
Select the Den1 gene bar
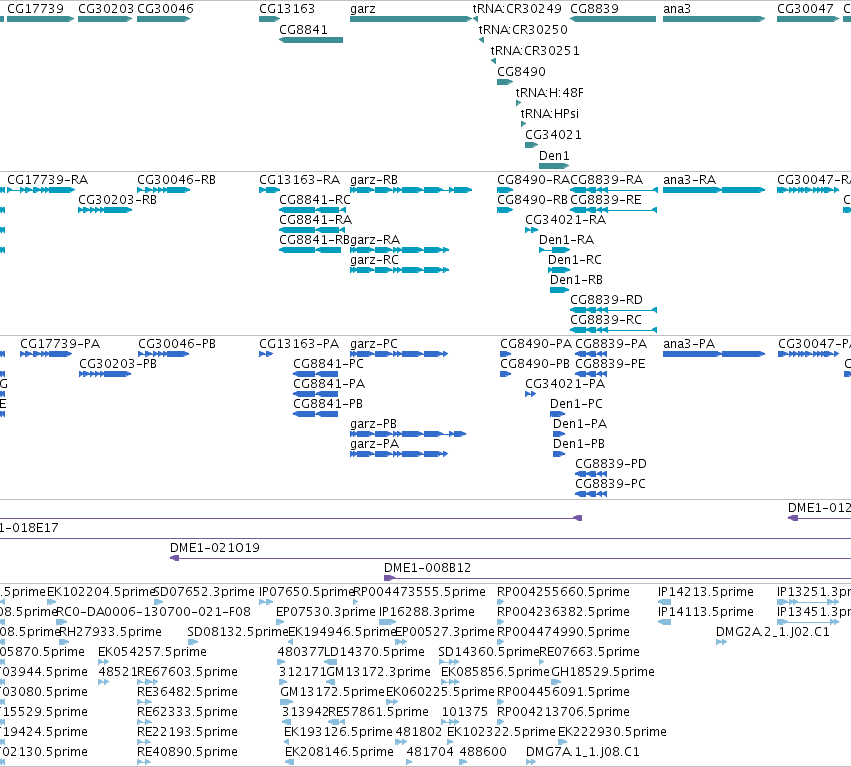554,166
